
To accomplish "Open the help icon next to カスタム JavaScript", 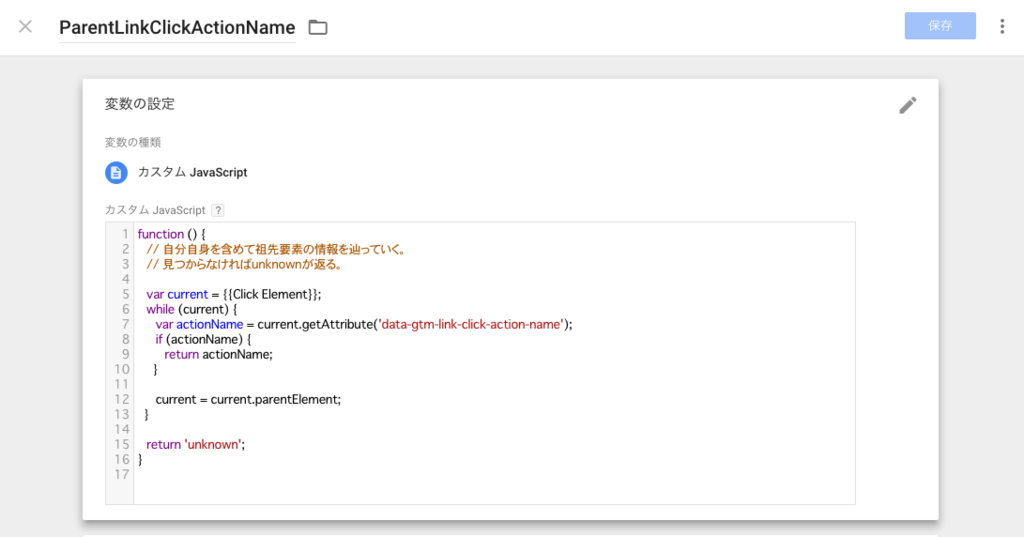I will (218, 210).
